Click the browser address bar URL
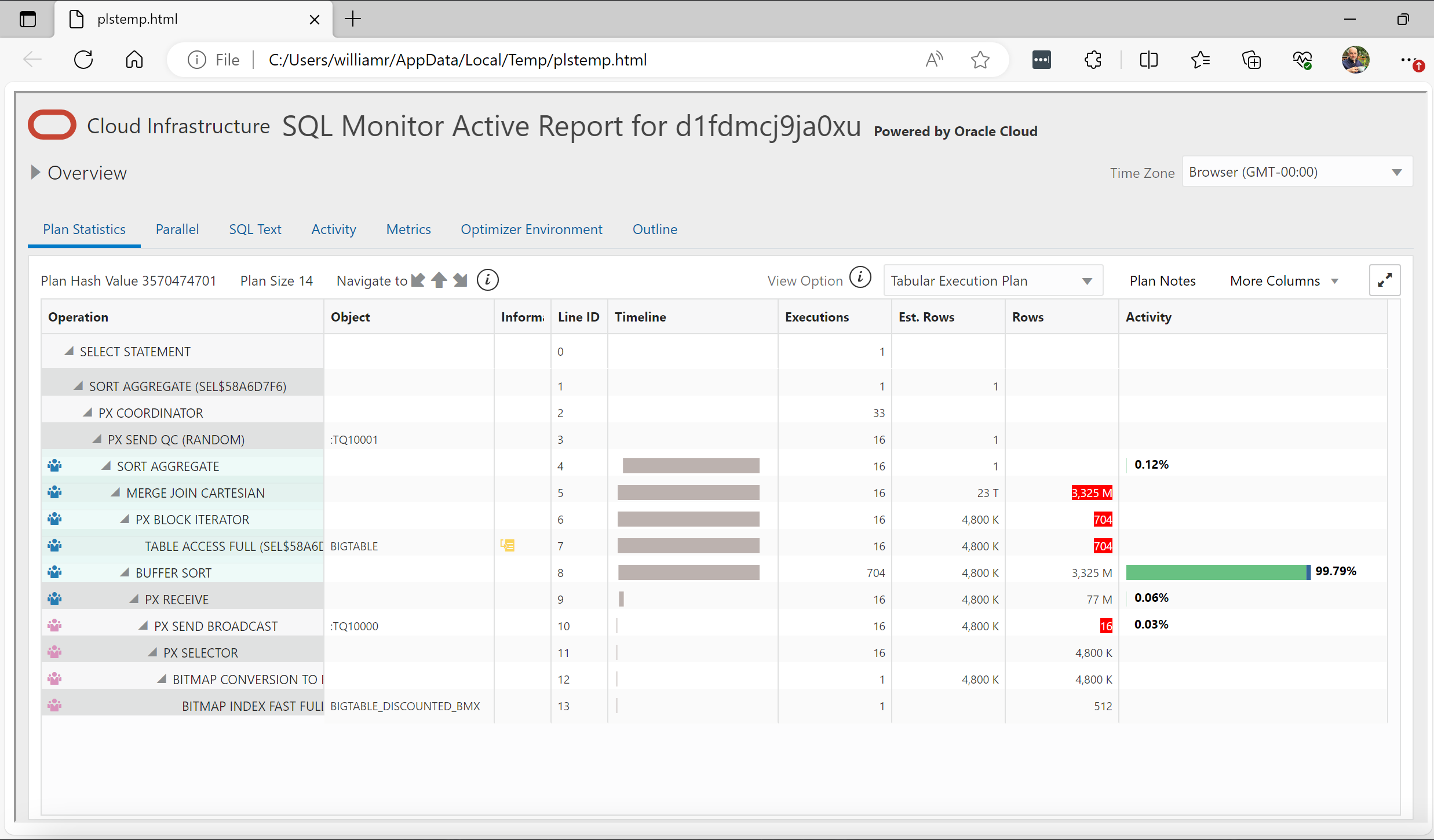This screenshot has height=840, width=1434. click(458, 60)
